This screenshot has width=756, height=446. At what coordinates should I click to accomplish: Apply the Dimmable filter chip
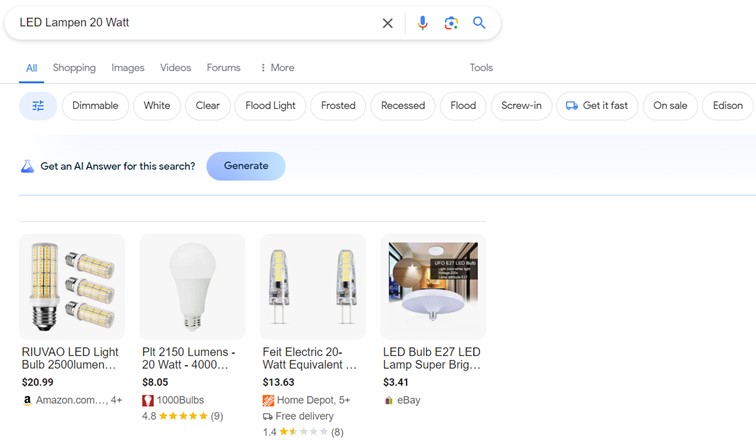click(x=95, y=106)
